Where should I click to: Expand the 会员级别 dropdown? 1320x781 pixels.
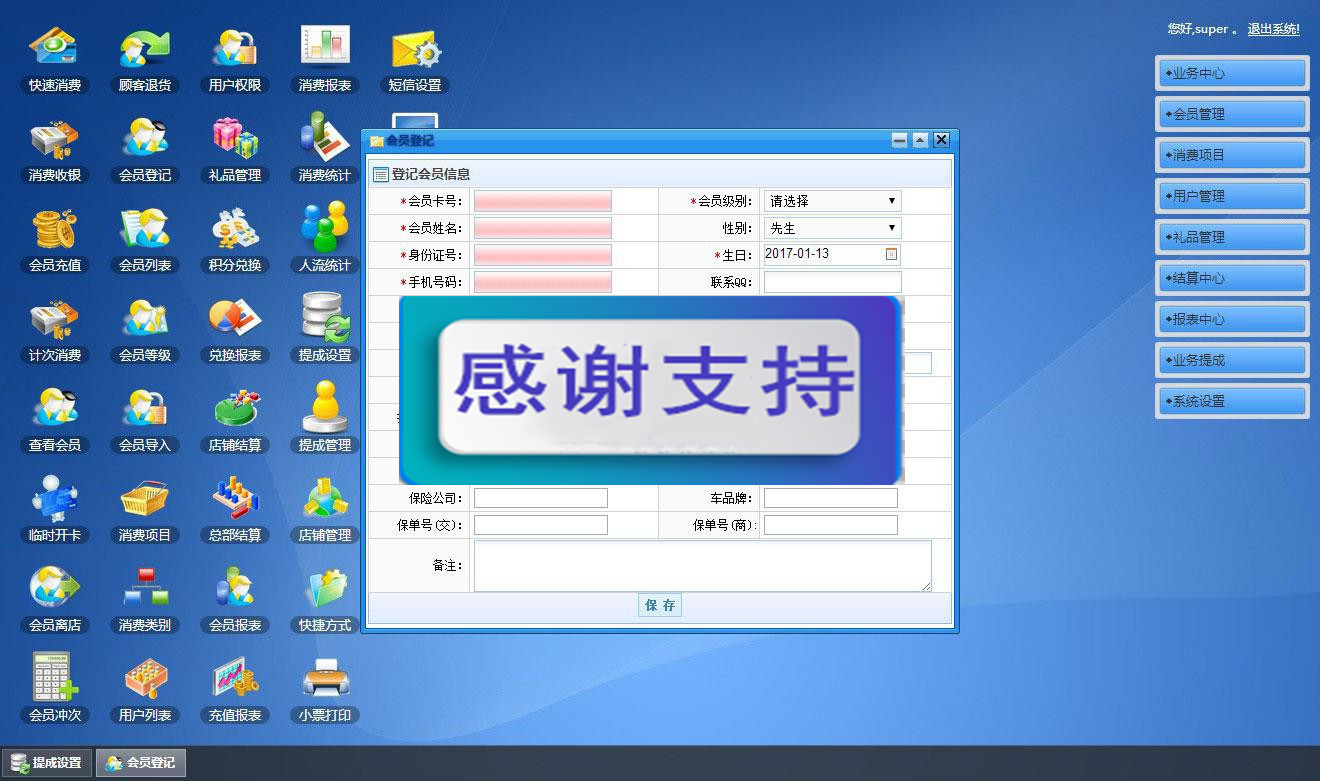coord(832,201)
